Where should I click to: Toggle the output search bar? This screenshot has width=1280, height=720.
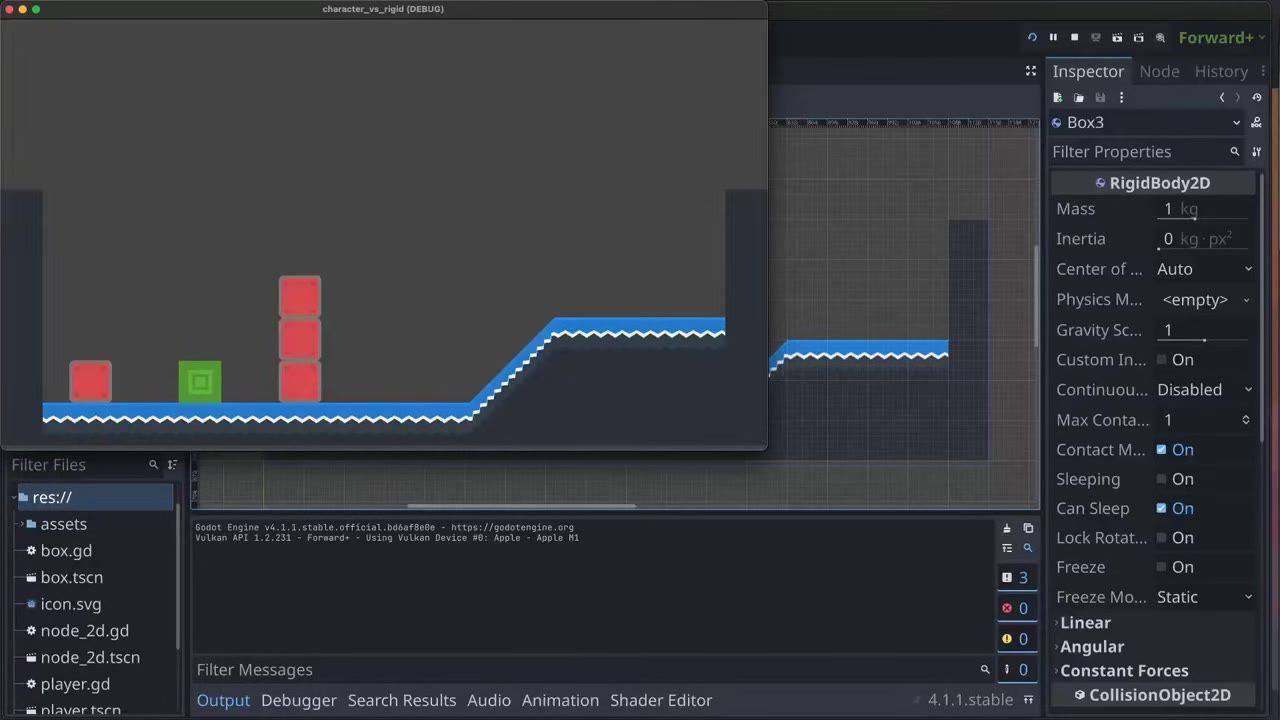1028,548
